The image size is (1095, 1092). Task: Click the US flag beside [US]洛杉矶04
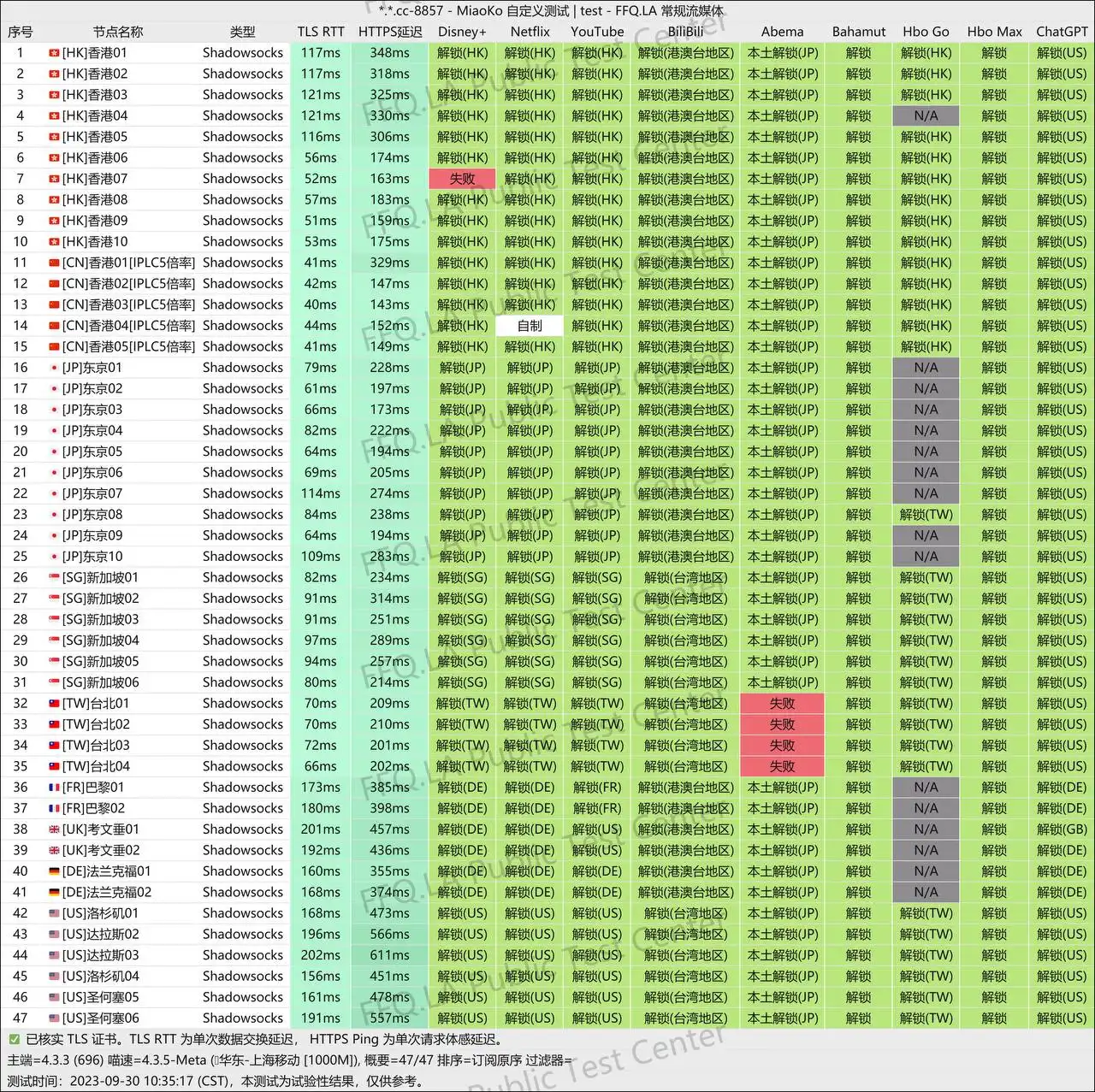(54, 977)
